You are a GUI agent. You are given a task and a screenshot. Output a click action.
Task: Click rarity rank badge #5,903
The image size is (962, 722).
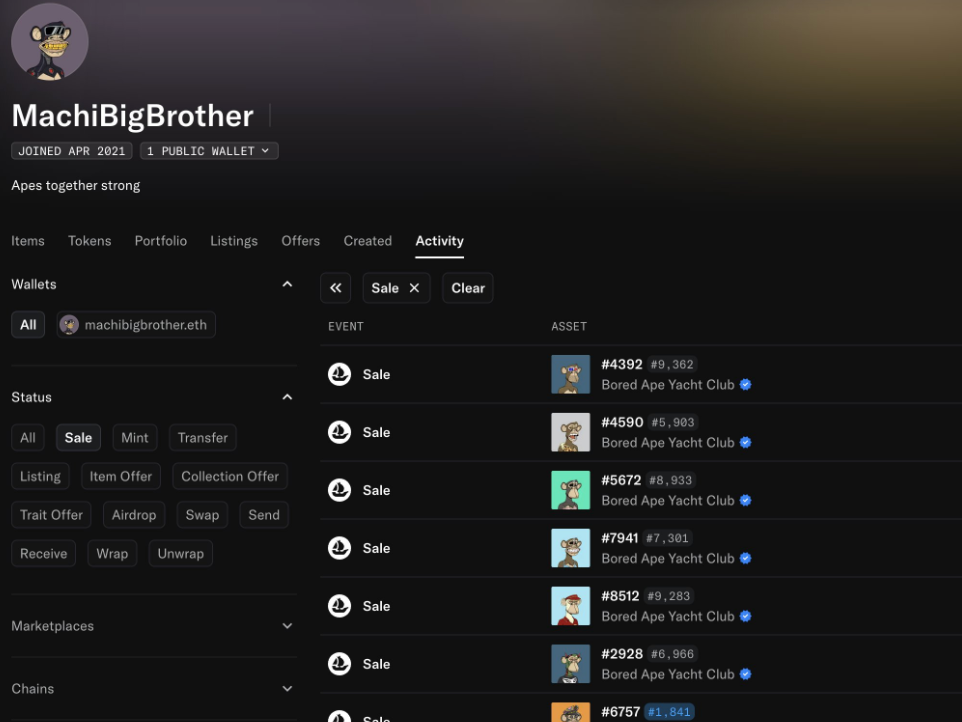[x=673, y=422]
